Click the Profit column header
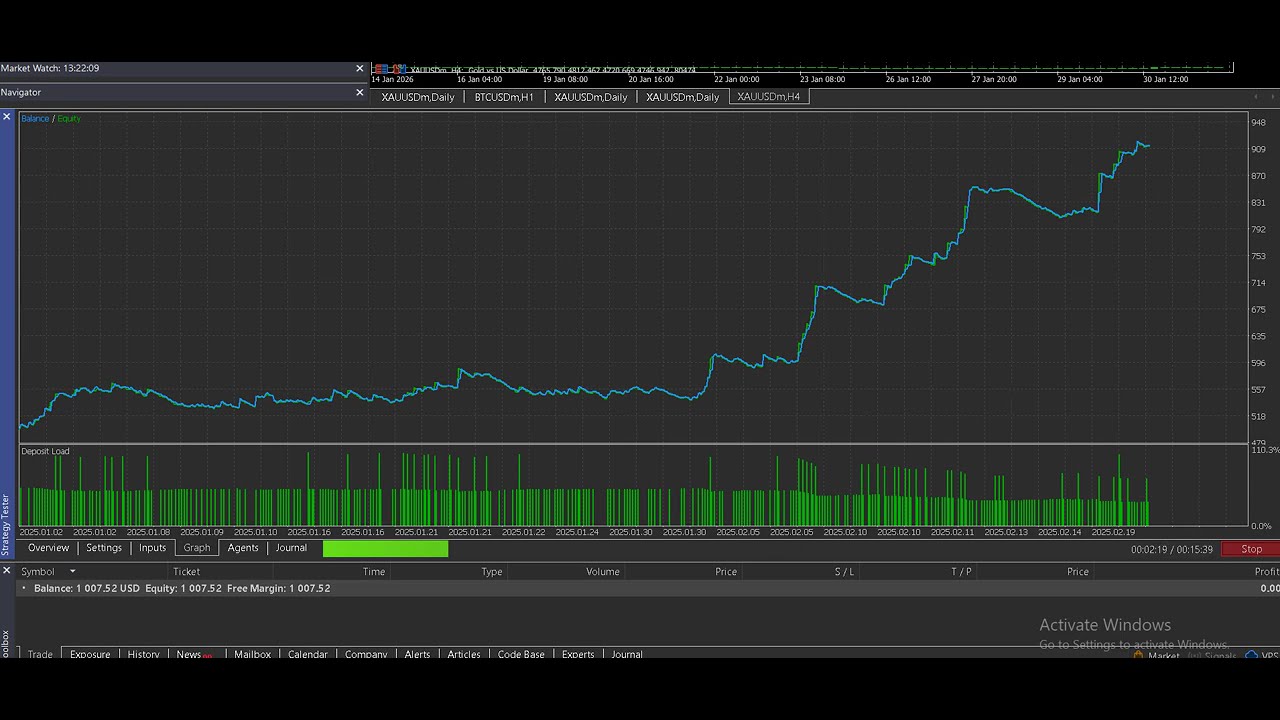The width and height of the screenshot is (1280, 720). coord(1266,572)
